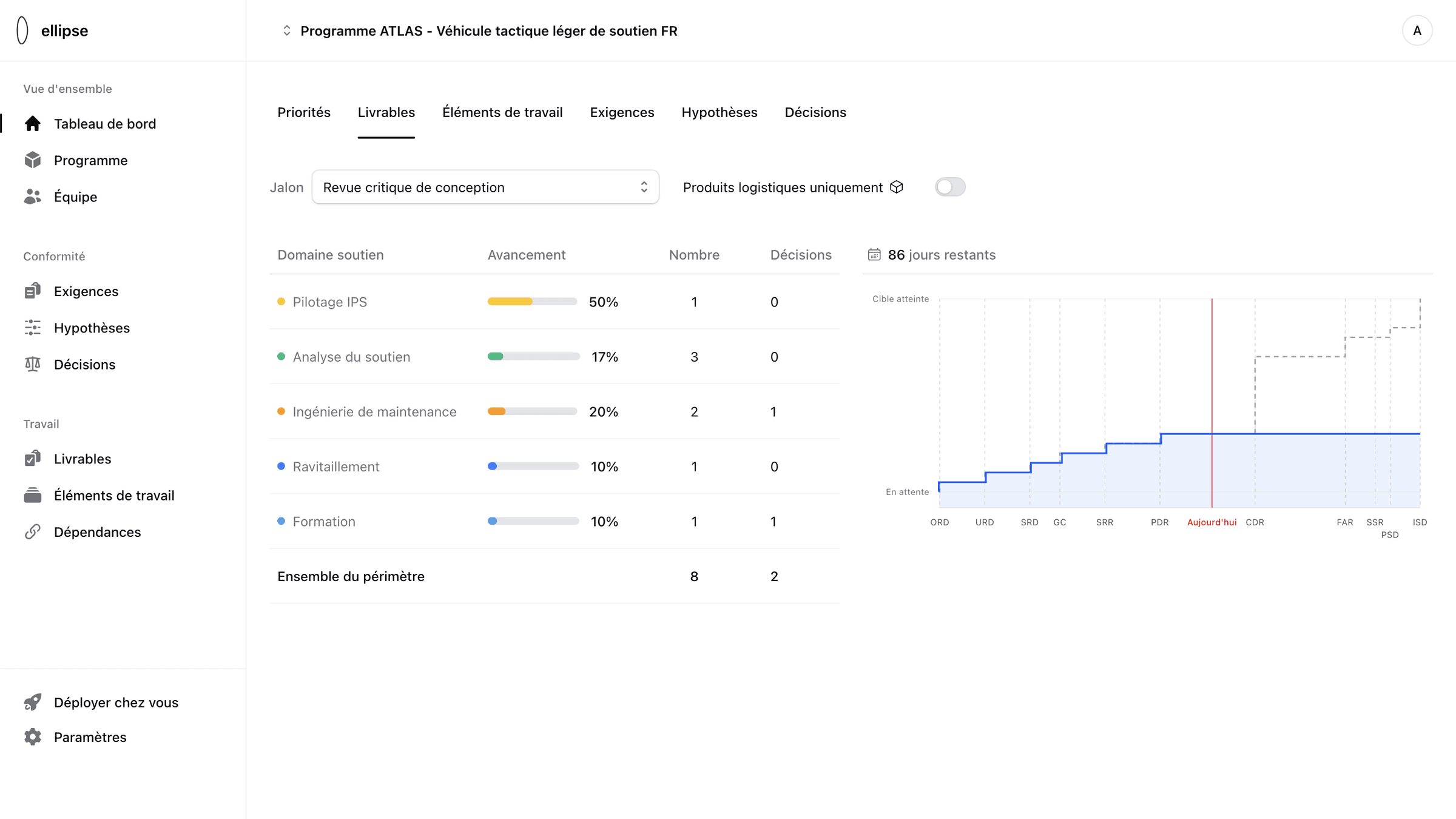Screen dimensions: 1456x819
Task: Open Ravitaillement domain row
Action: (554, 467)
